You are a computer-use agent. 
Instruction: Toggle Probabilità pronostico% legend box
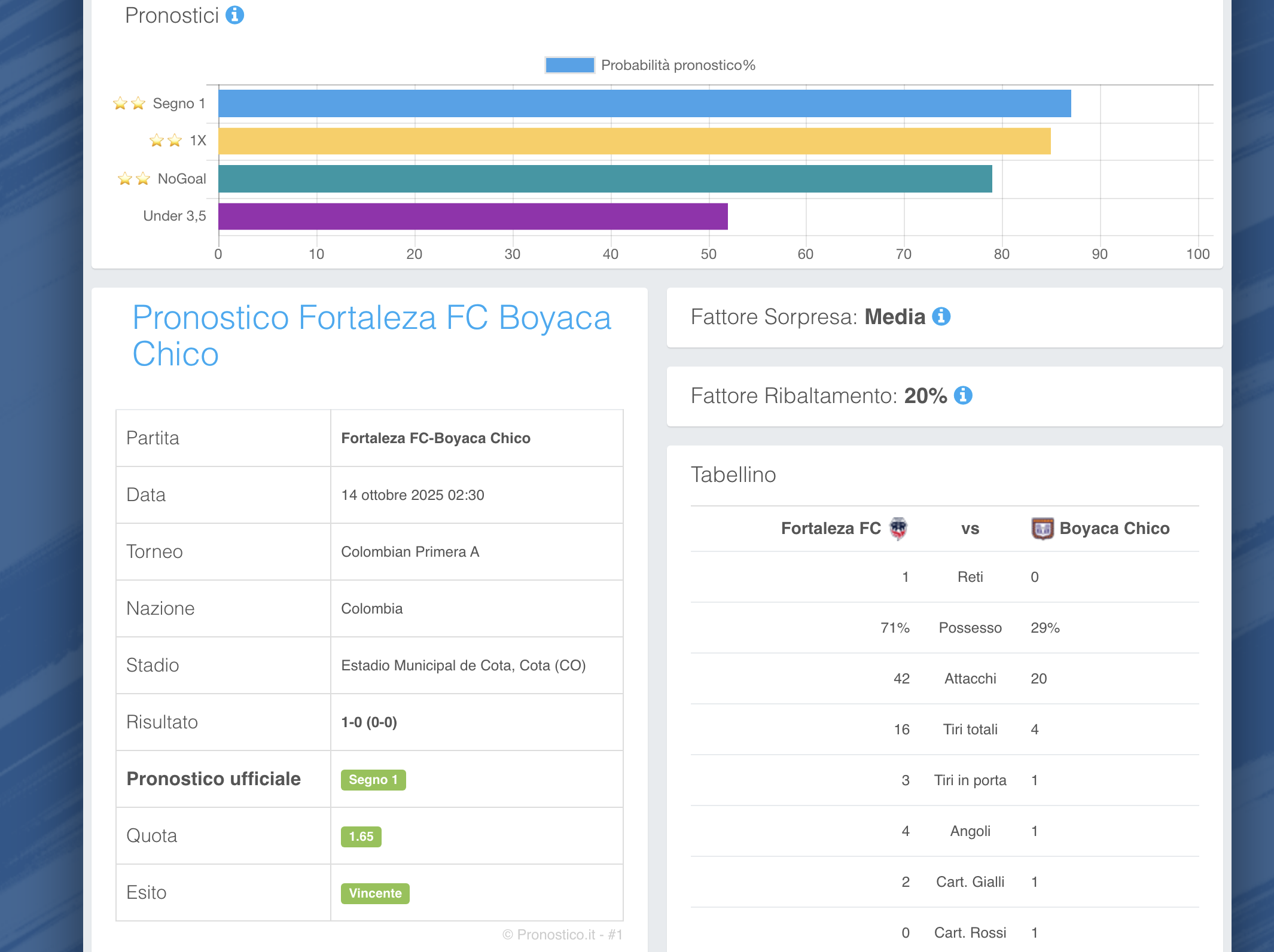(x=569, y=65)
